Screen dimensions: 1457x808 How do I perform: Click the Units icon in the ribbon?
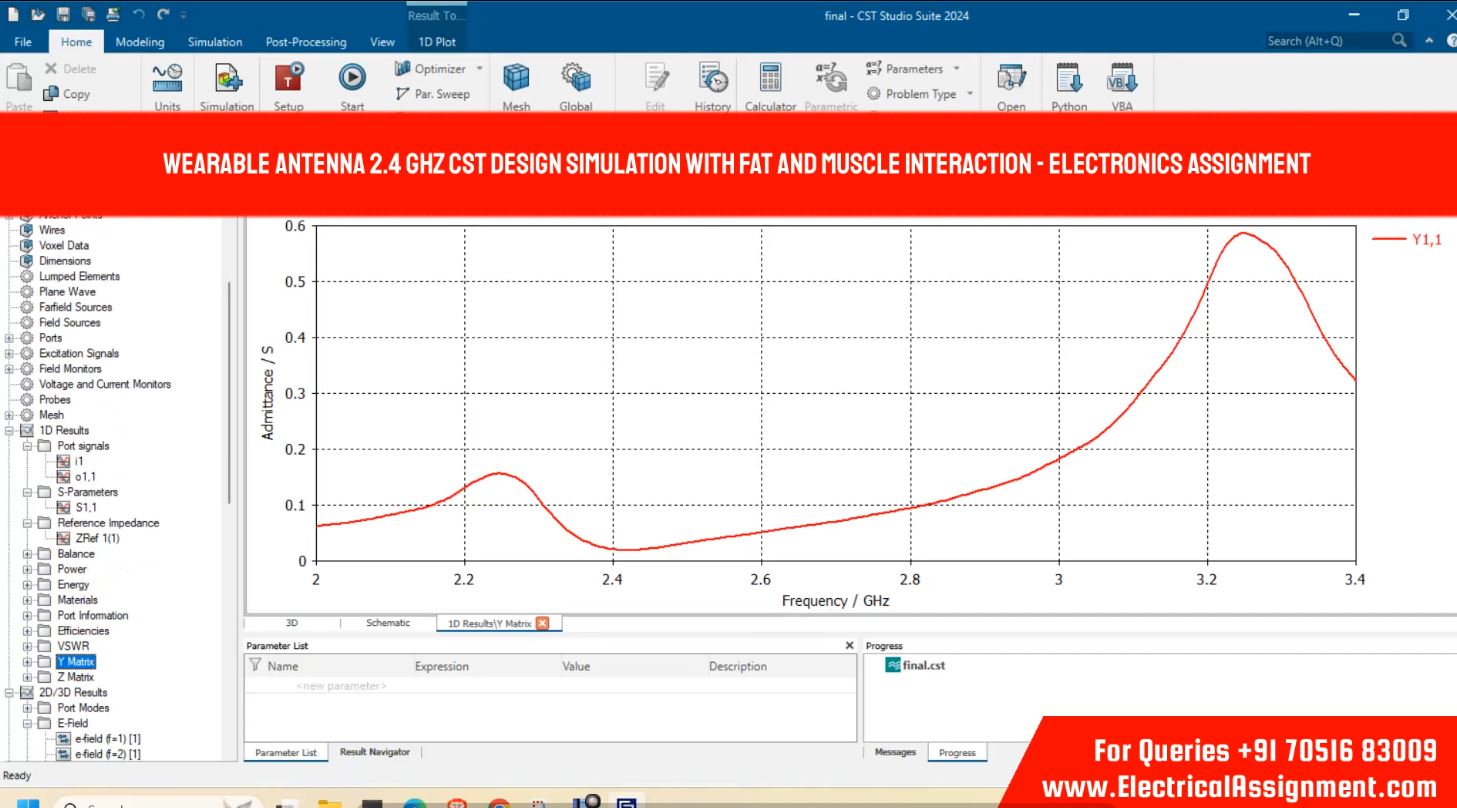167,78
